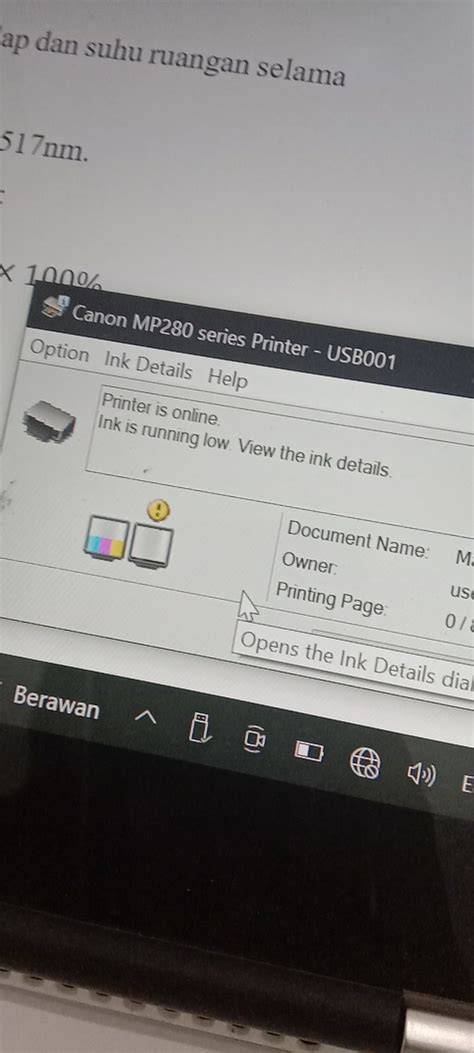474x1053 pixels.
Task: Open the volume speaker tray icon
Action: pos(422,776)
